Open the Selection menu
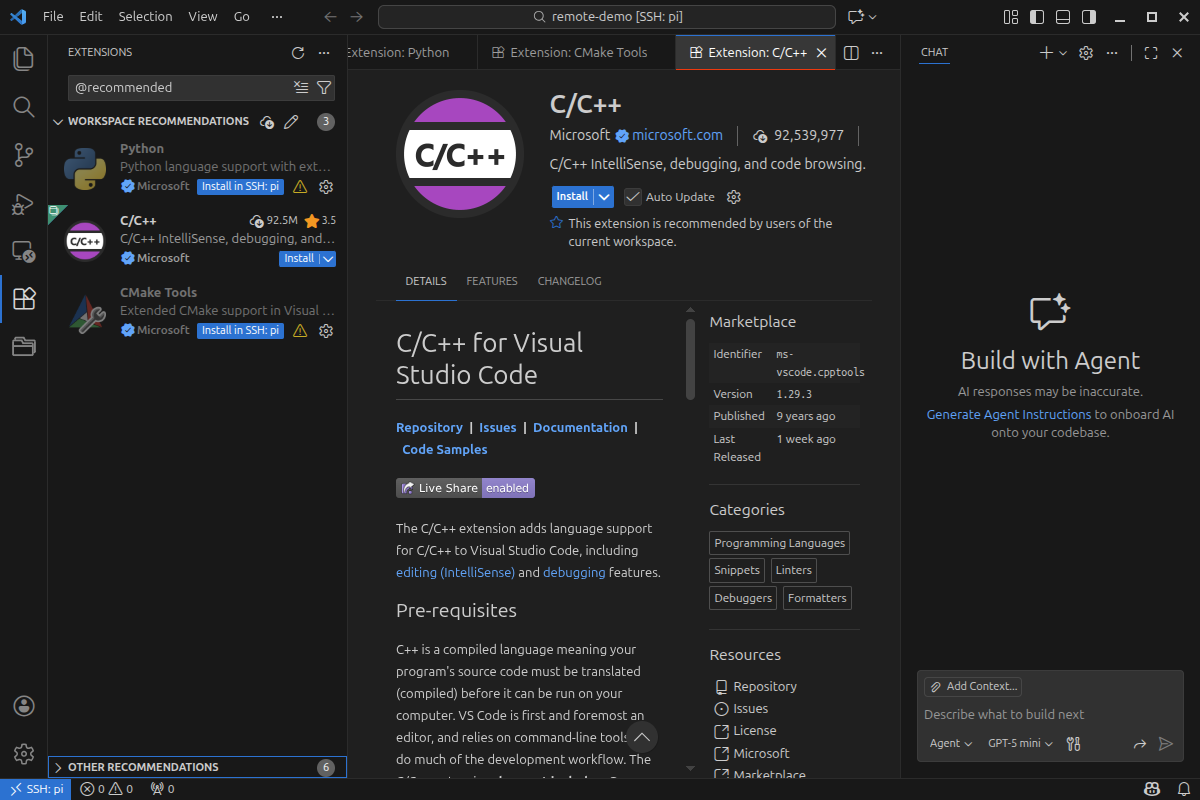Viewport: 1200px width, 800px height. pyautogui.click(x=145, y=17)
